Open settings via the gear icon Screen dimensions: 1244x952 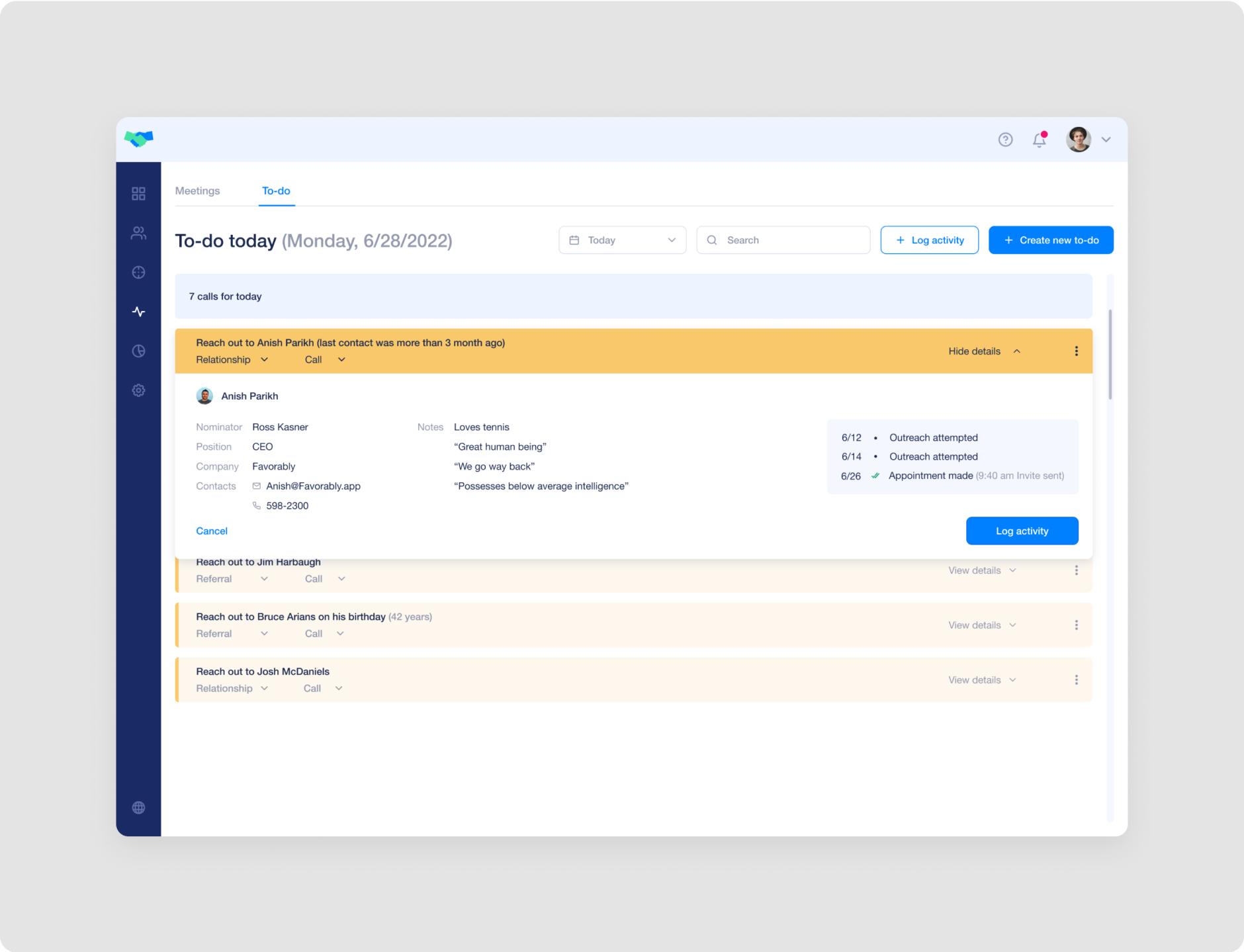pyautogui.click(x=138, y=390)
